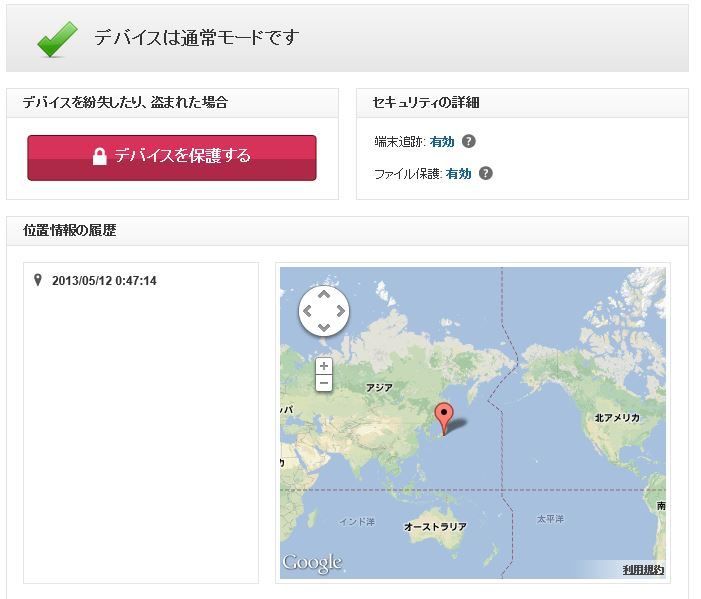Click the ファイル保護 label
The image size is (701, 599).
[407, 173]
